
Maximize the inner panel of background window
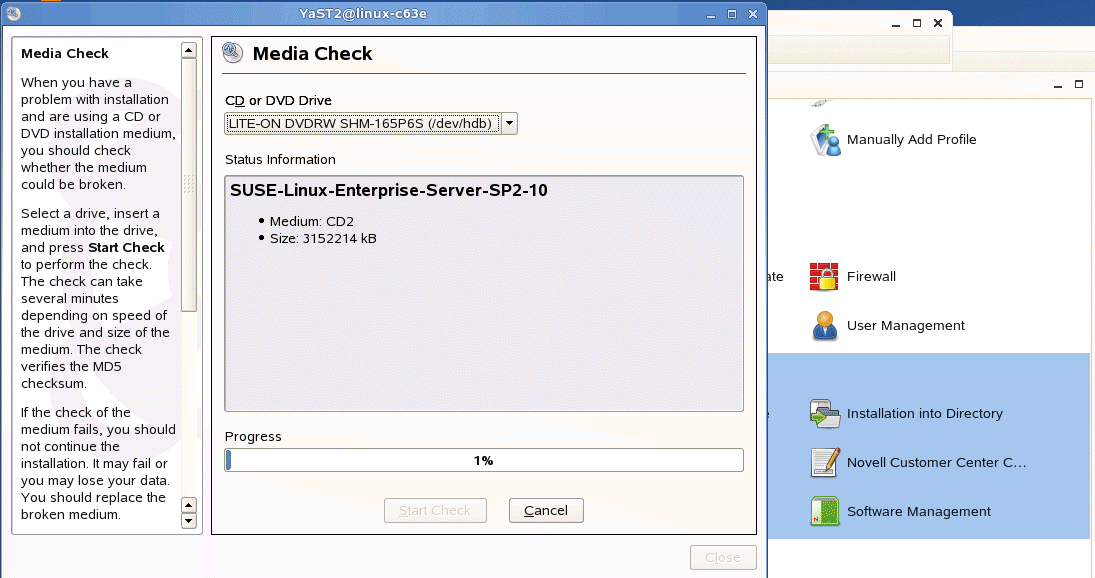click(x=1079, y=84)
